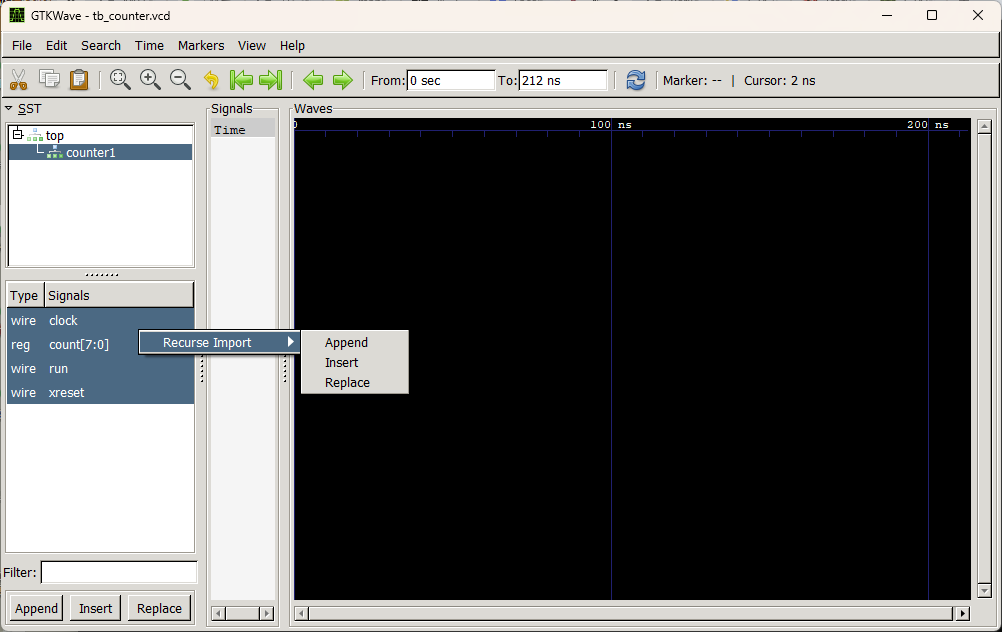
Task: Click the Cut scissors icon
Action: click(18, 80)
